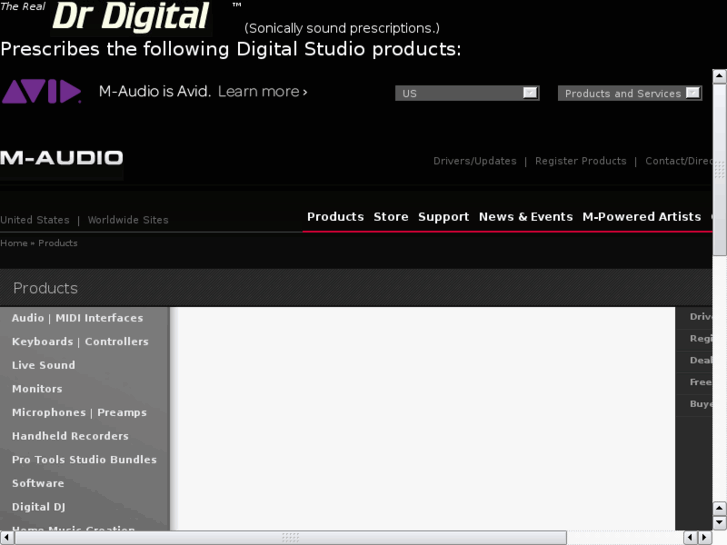Open Worldwide Sites link
The height and width of the screenshot is (545, 727).
(128, 220)
